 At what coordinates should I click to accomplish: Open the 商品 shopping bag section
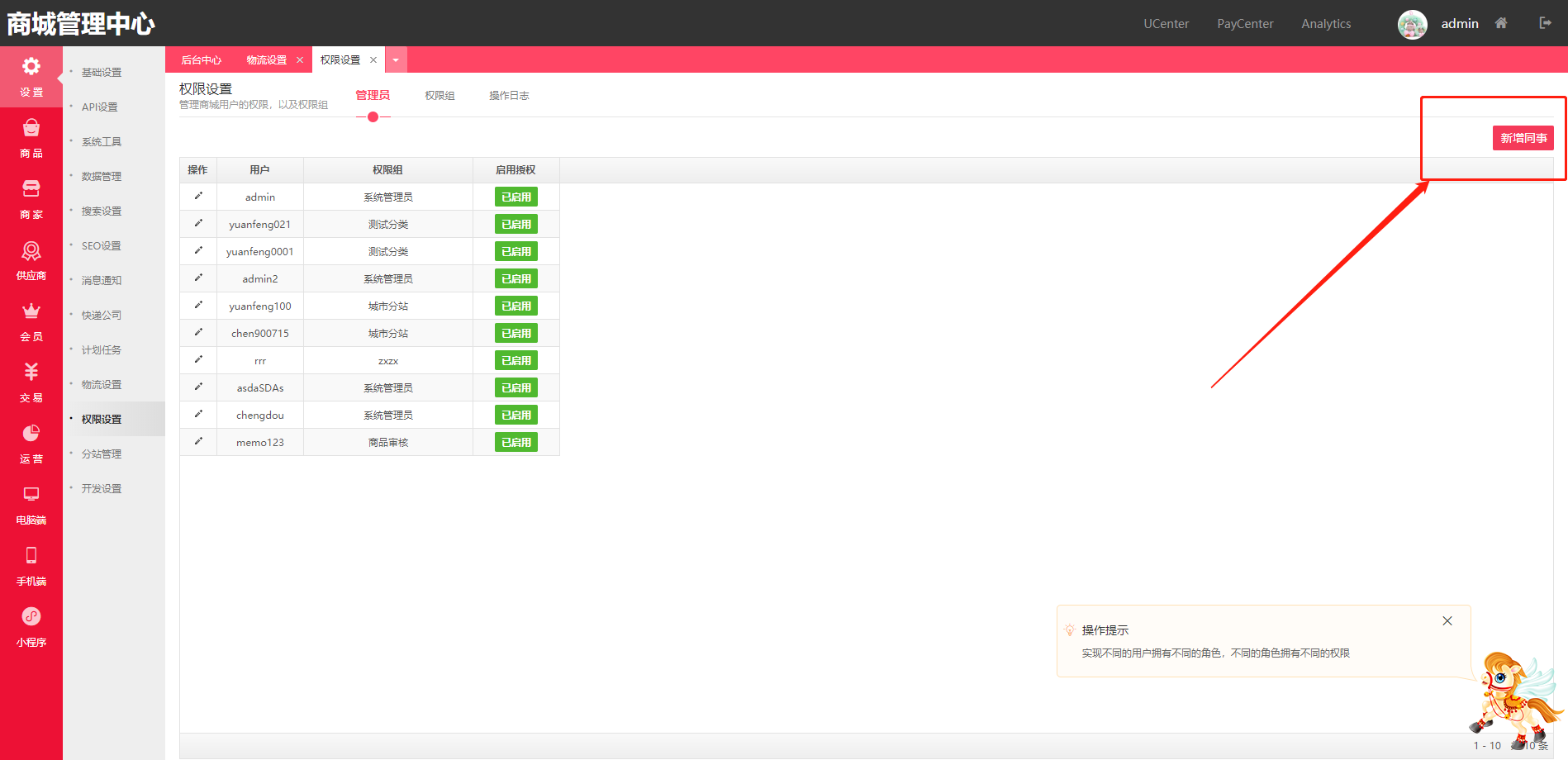(31, 138)
